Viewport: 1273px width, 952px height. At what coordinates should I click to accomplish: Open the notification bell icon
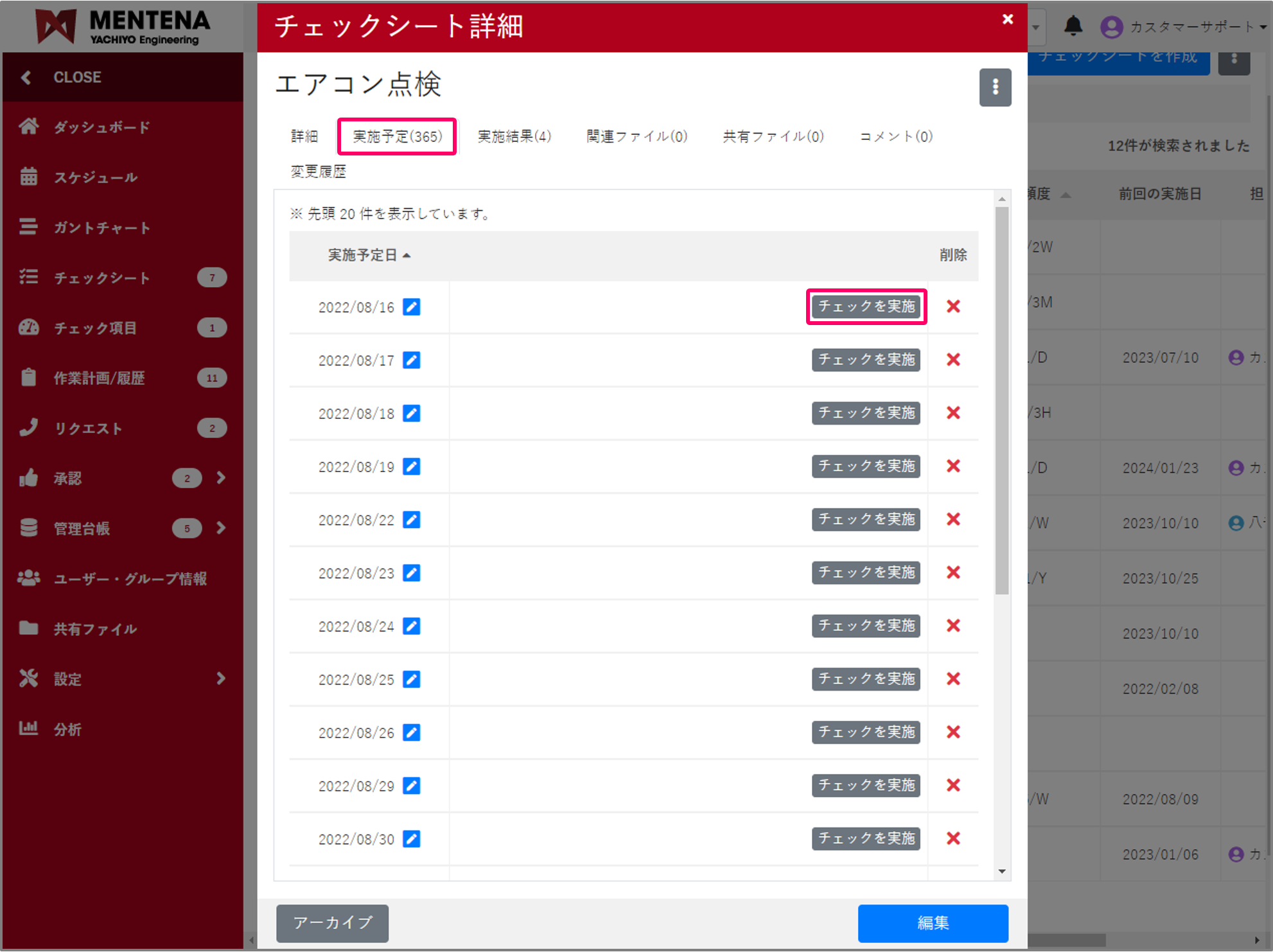point(1073,26)
